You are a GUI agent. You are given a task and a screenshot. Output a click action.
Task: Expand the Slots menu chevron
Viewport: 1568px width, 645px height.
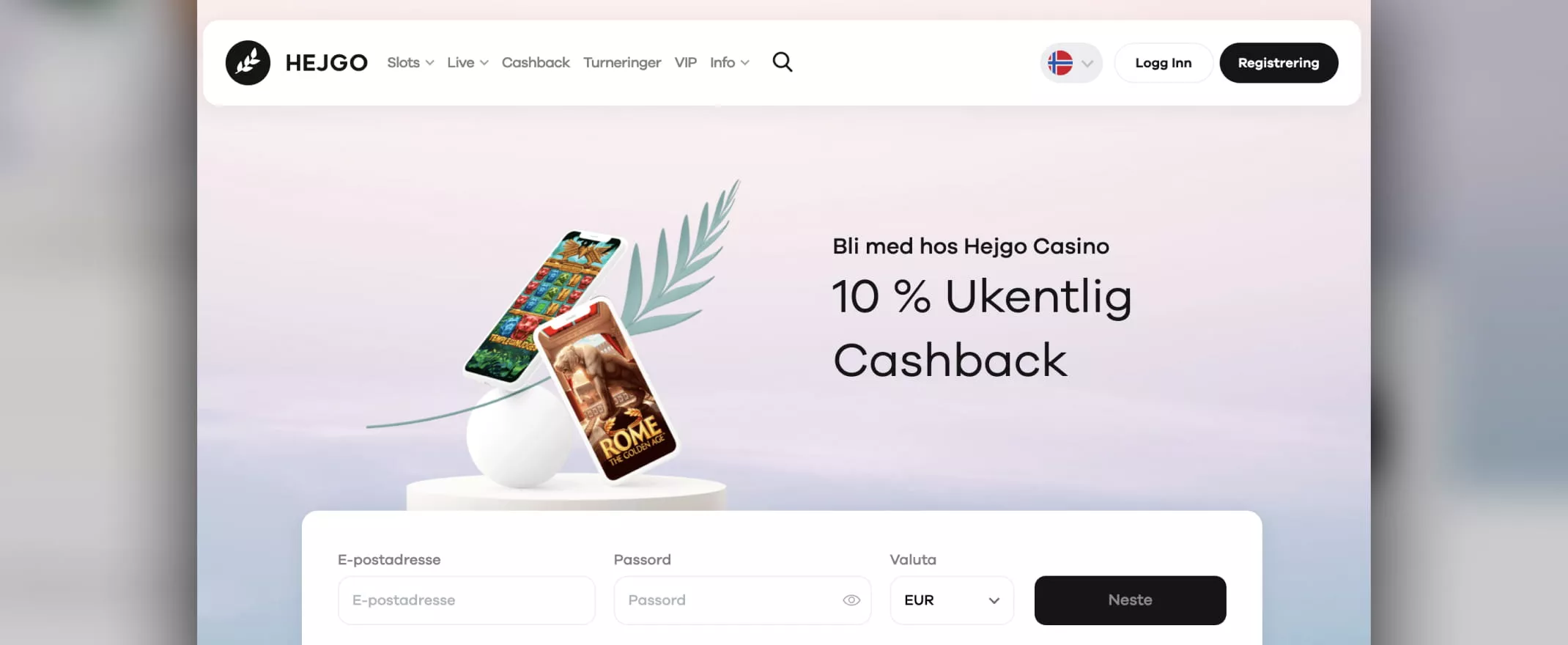tap(430, 63)
